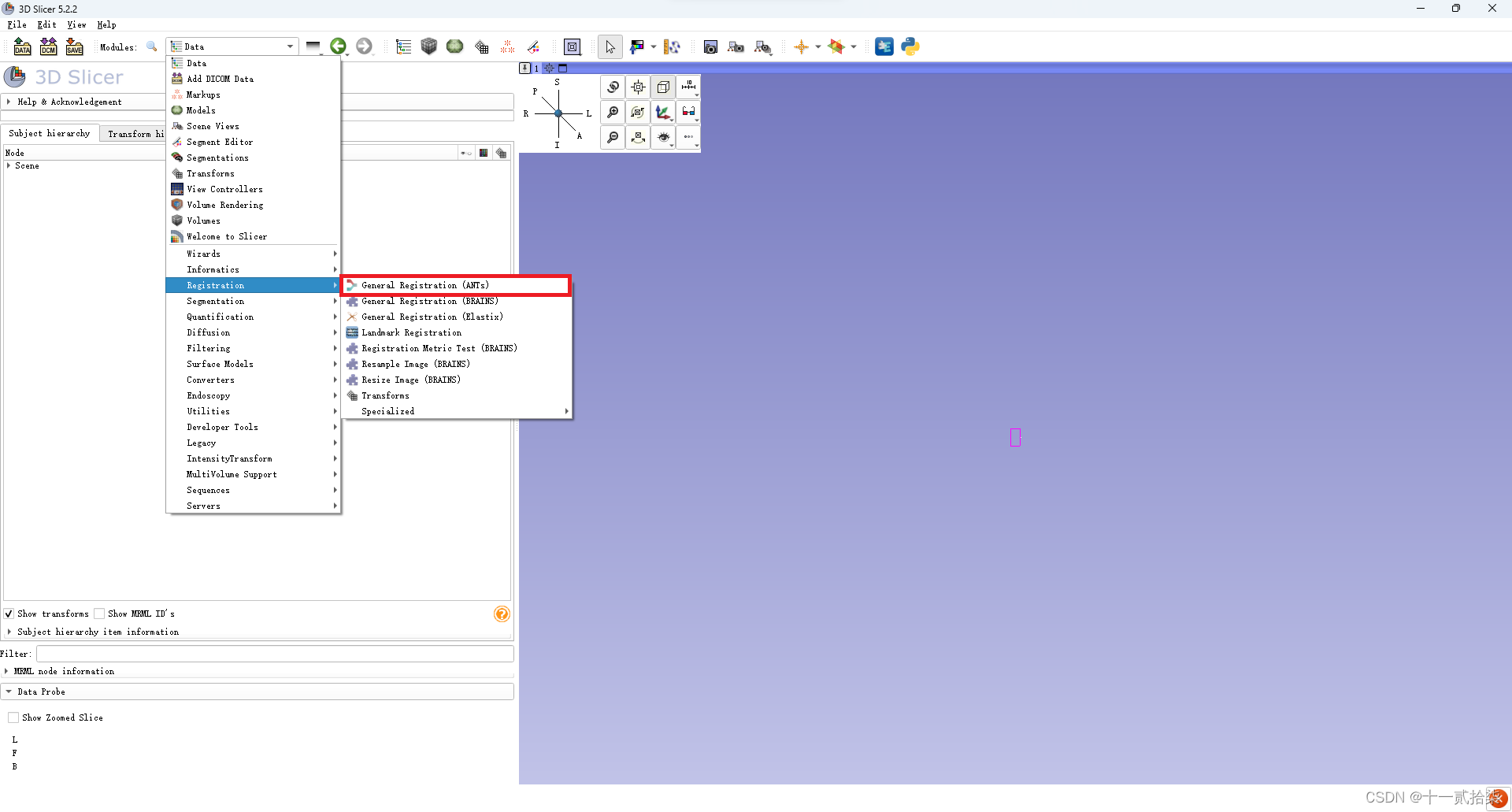
Task: Go back to the previous module arrow
Action: 339,46
